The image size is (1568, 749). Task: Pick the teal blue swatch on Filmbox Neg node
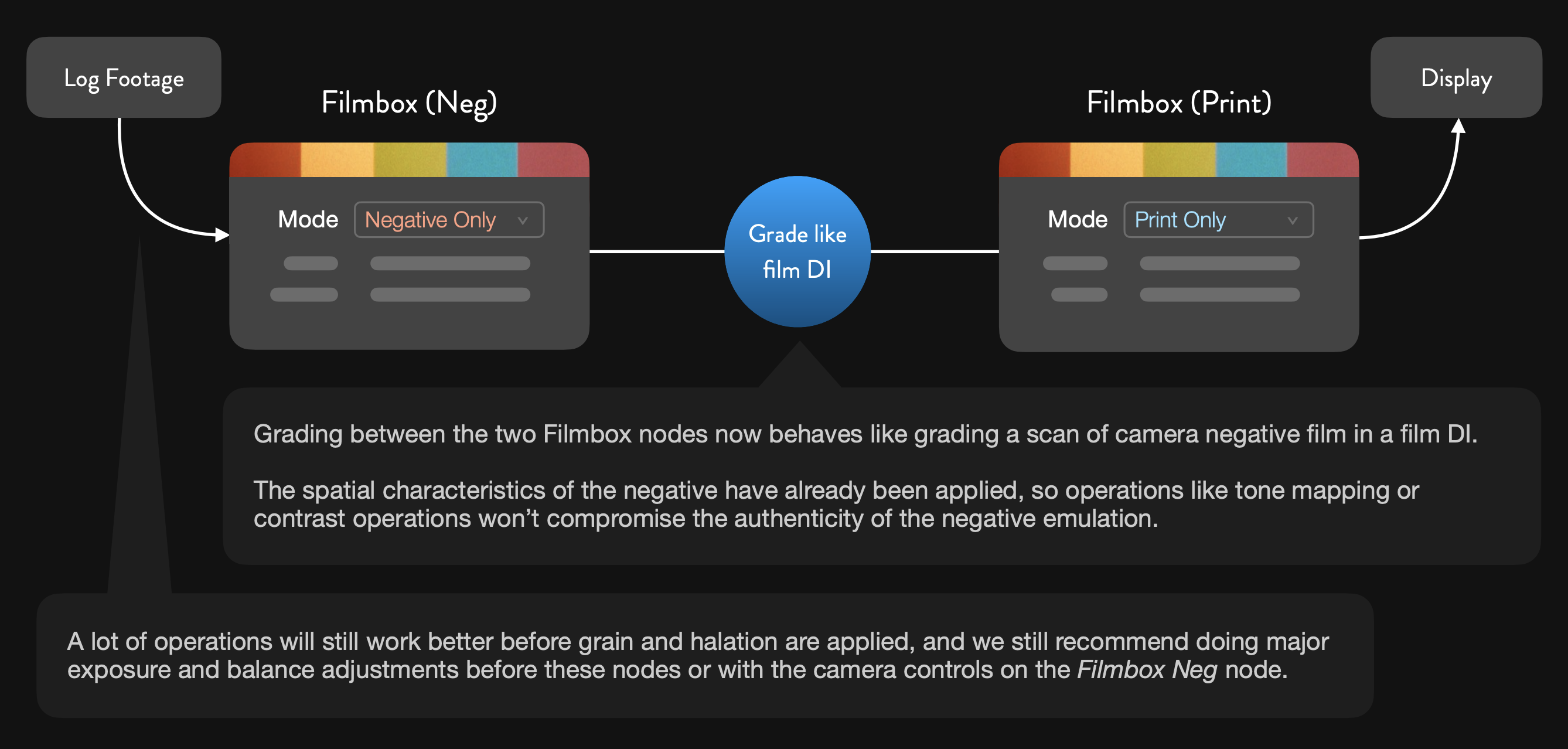(482, 160)
